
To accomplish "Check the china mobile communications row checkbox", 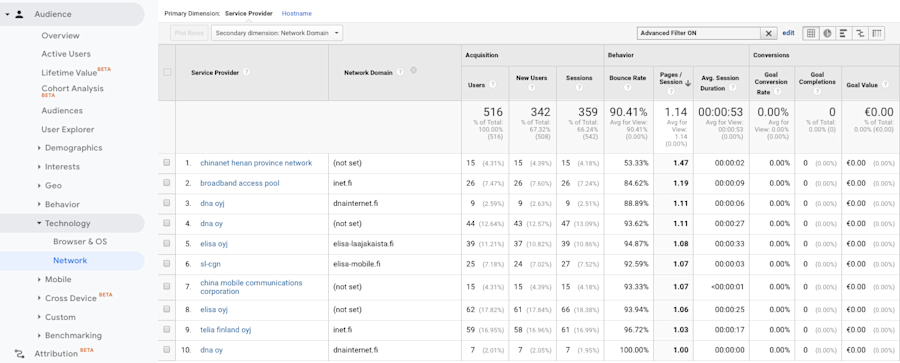I will point(166,287).
